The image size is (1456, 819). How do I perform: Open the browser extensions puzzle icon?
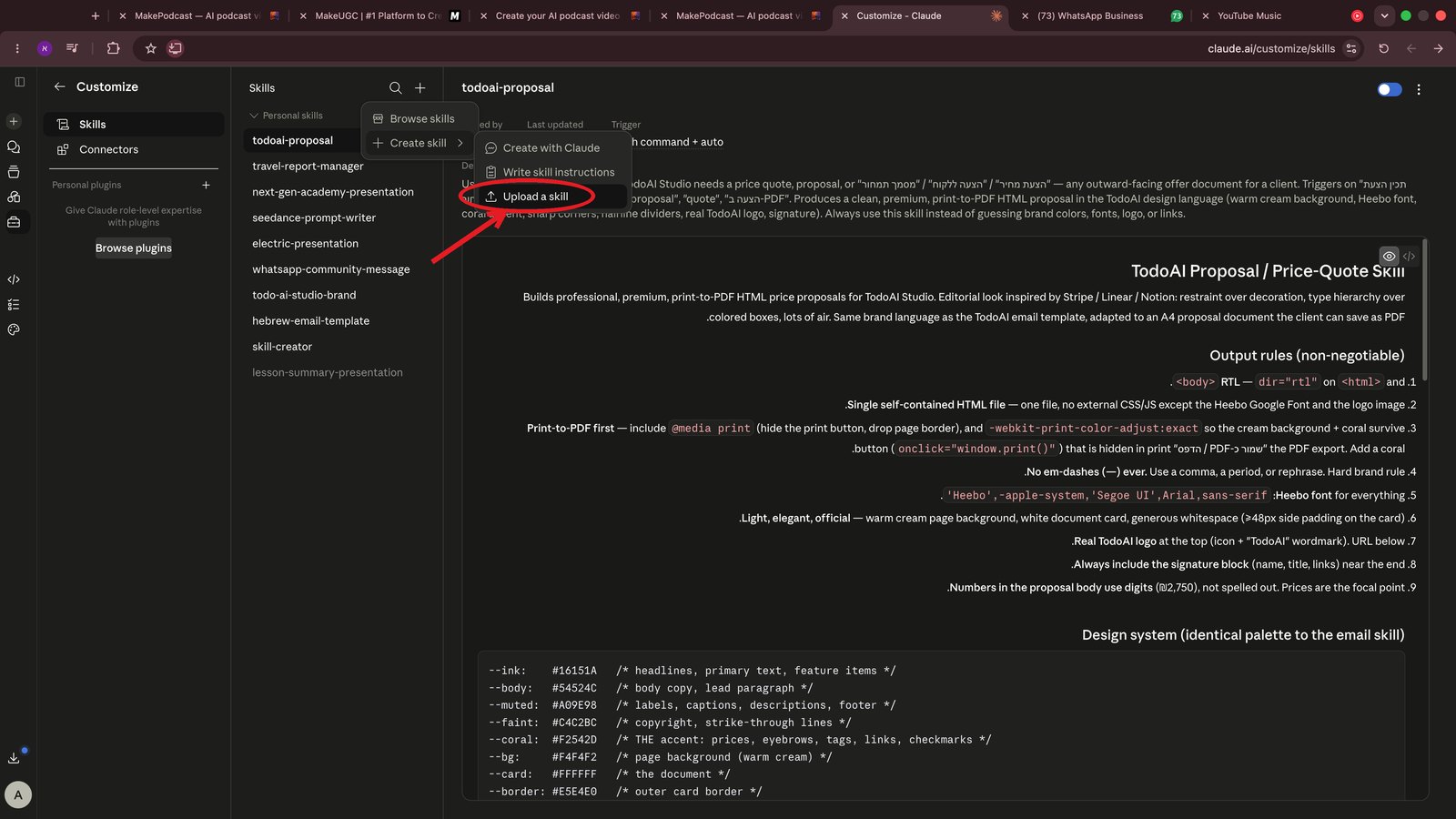coord(113,48)
